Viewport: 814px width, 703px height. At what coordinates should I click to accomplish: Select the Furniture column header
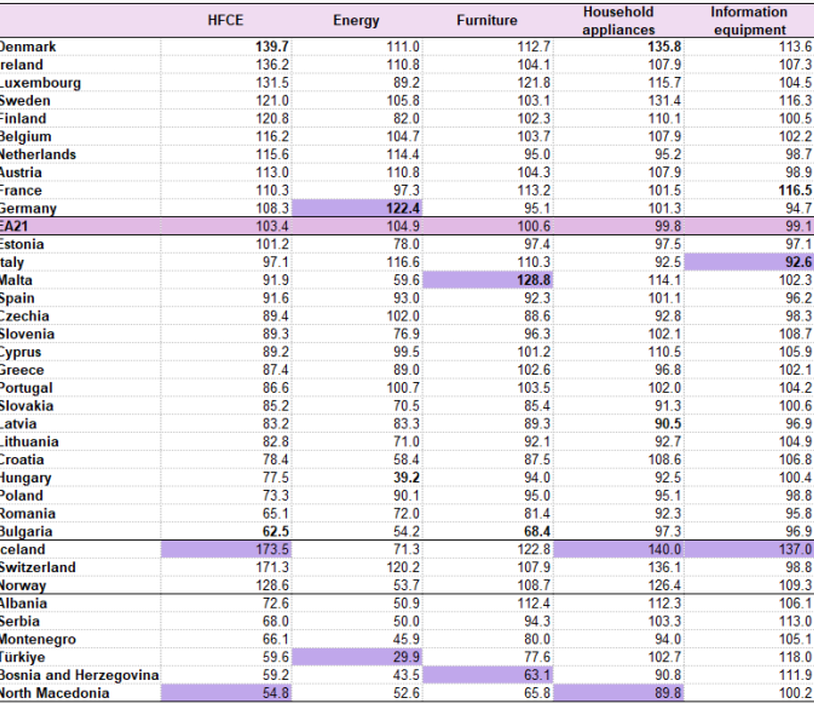click(487, 20)
